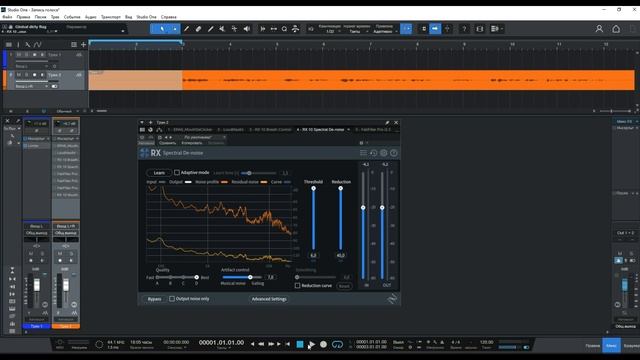The width and height of the screenshot is (640, 360).
Task: Enable Output noise only checkbox
Action: coord(172,299)
